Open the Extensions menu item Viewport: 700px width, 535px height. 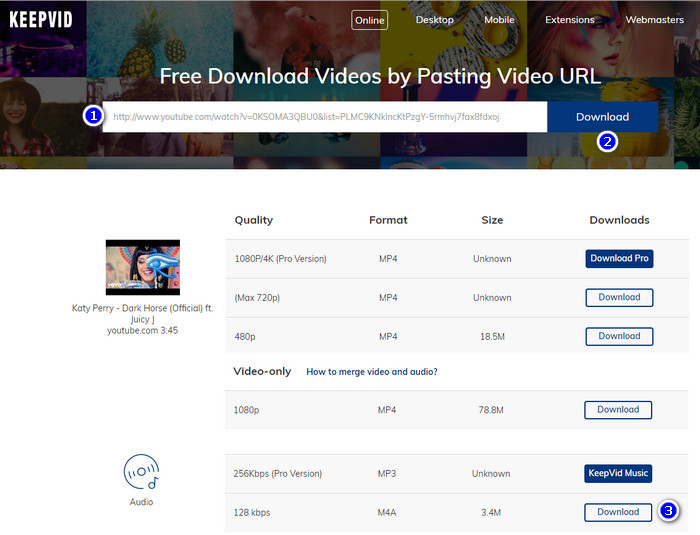tap(570, 20)
